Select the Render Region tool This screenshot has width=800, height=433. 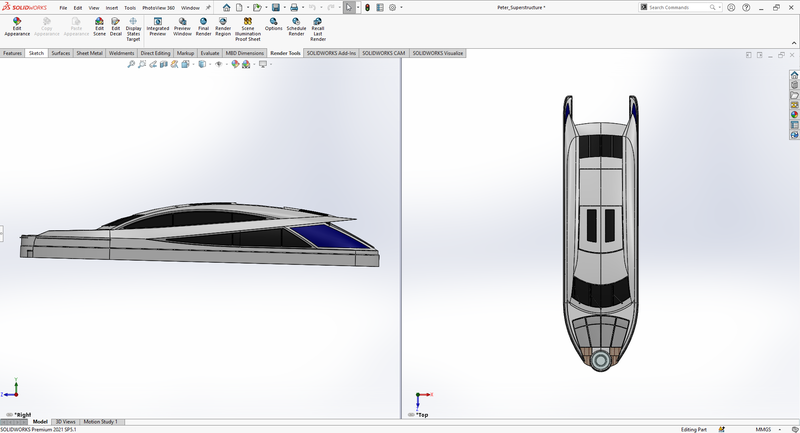223,27
